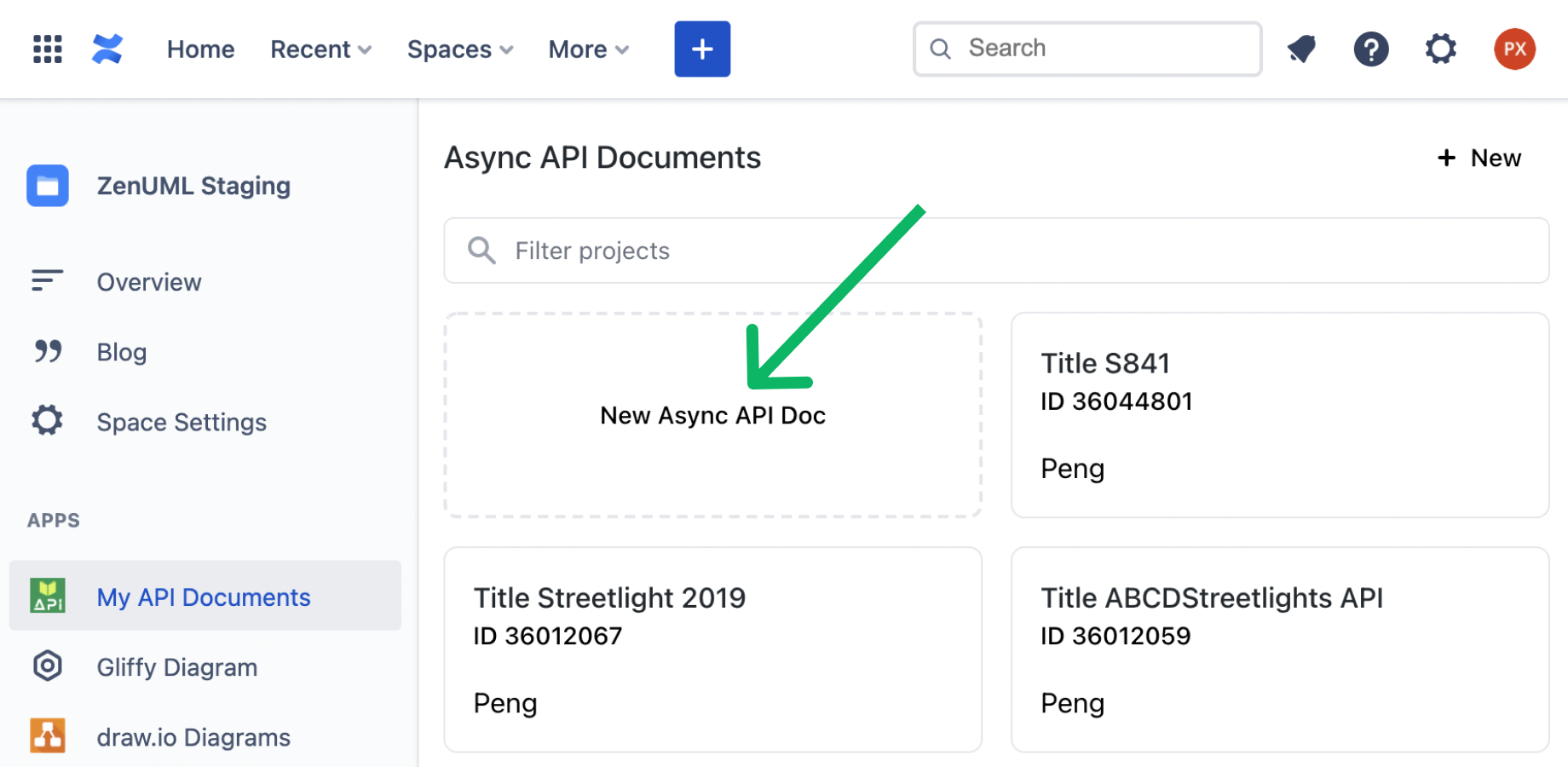Click the ZenUML Staging space icon
1568x767 pixels.
point(48,186)
